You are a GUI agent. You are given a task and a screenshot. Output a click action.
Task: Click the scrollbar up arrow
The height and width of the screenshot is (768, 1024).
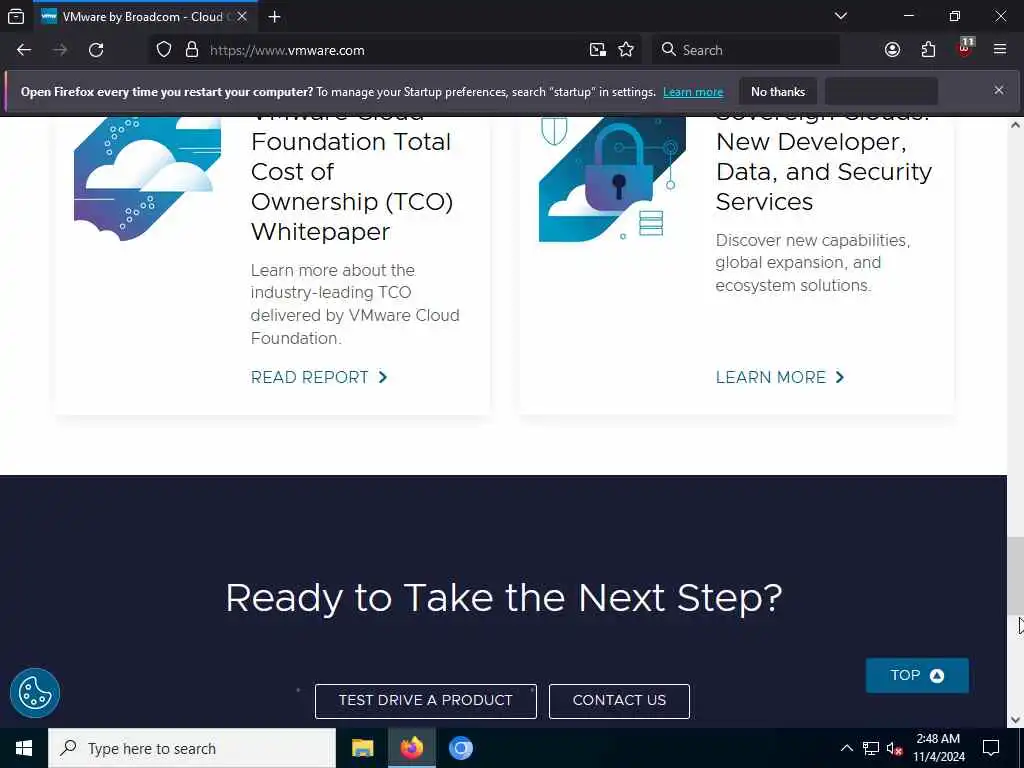coord(1015,125)
